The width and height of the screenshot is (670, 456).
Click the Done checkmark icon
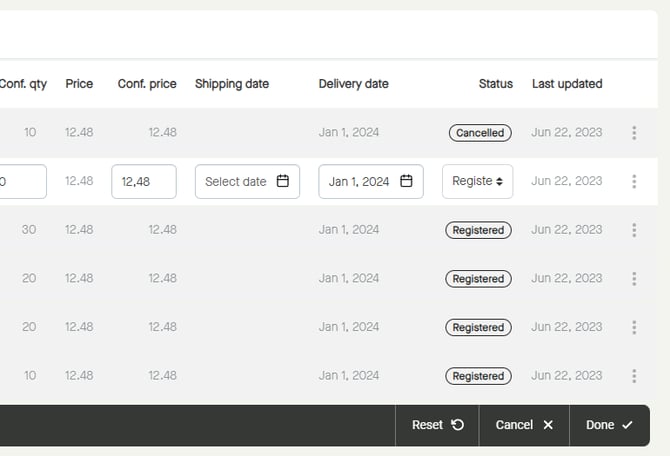pyautogui.click(x=627, y=425)
